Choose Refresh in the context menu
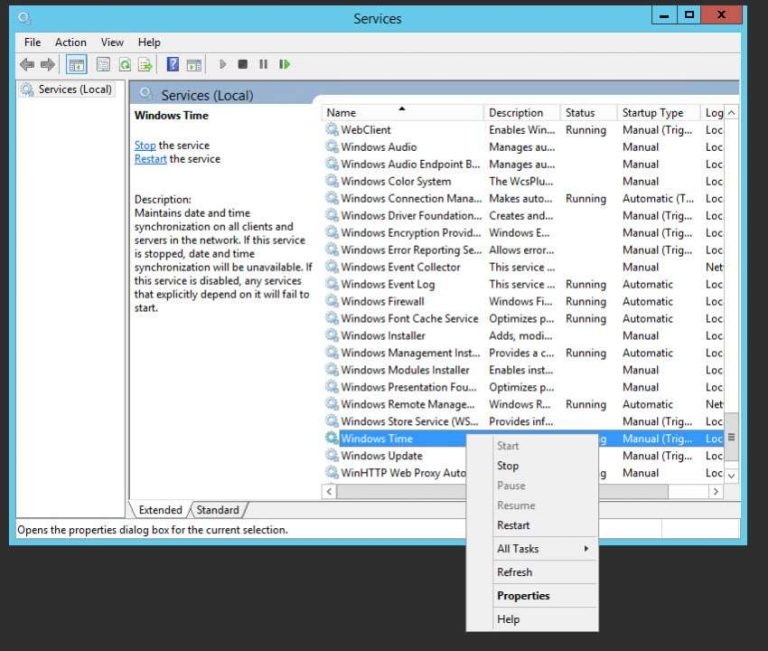Viewport: 768px width, 651px height. (532, 572)
